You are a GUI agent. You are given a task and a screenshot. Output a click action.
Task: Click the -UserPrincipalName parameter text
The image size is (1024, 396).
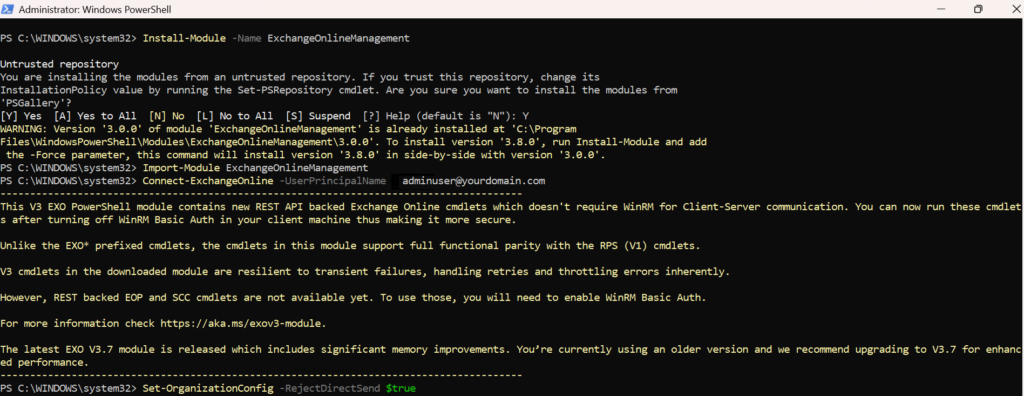point(332,180)
